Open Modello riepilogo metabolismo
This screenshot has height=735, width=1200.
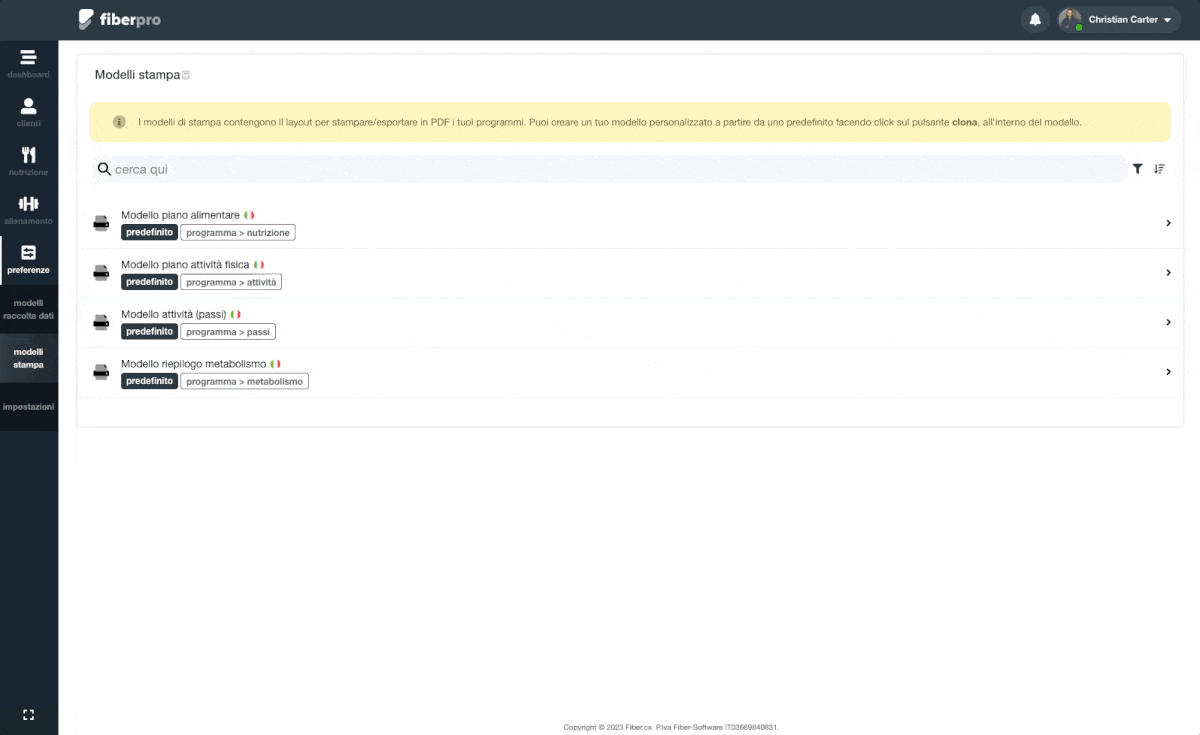tap(630, 372)
